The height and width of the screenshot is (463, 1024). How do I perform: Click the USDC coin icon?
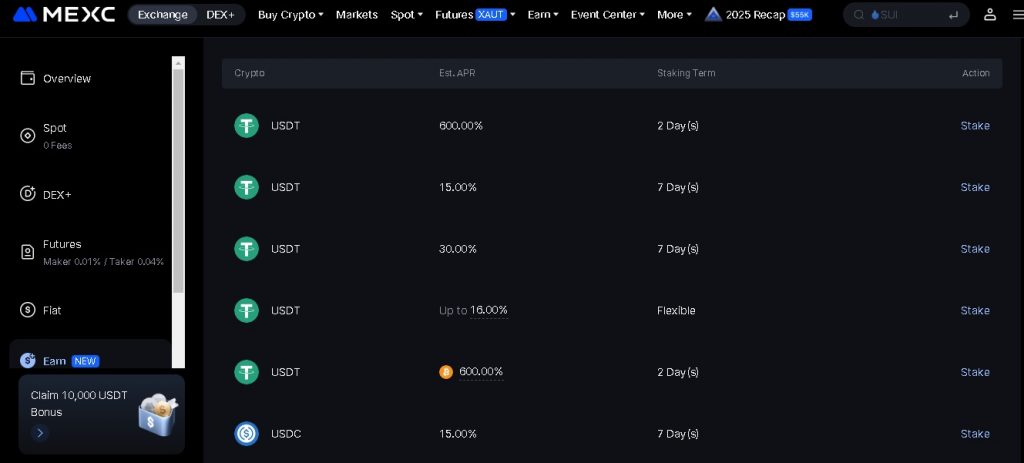point(246,434)
